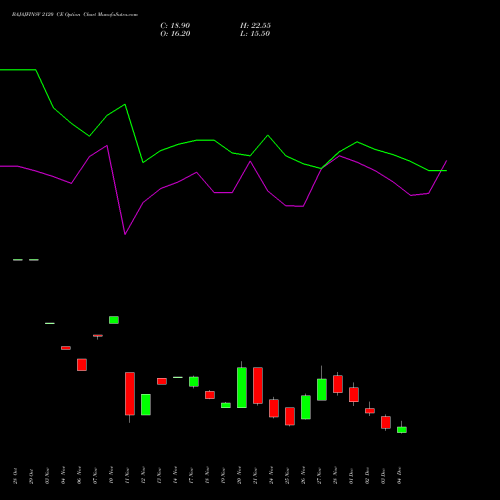The image size is (500, 500).
Task: Click the 14 Nov date label
Action: [175, 476]
